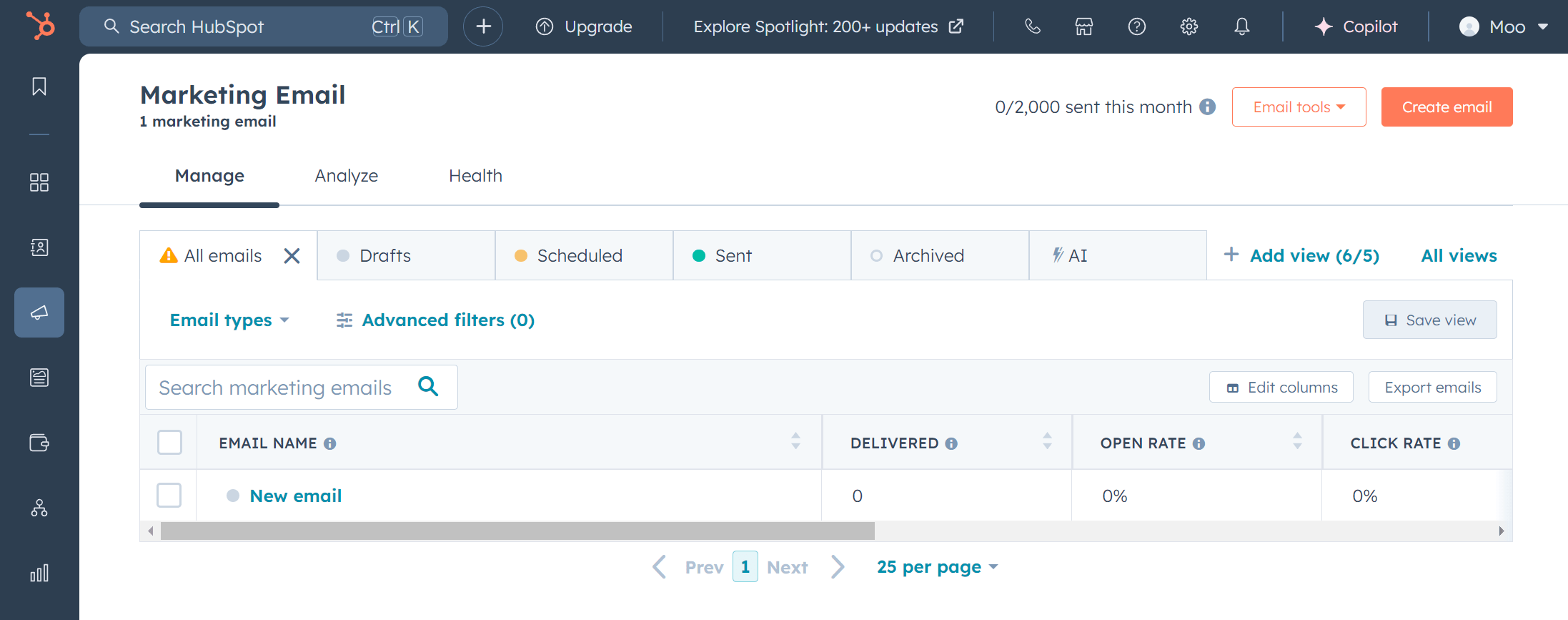Click the Export emails button
The width and height of the screenshot is (1568, 620).
(x=1432, y=387)
